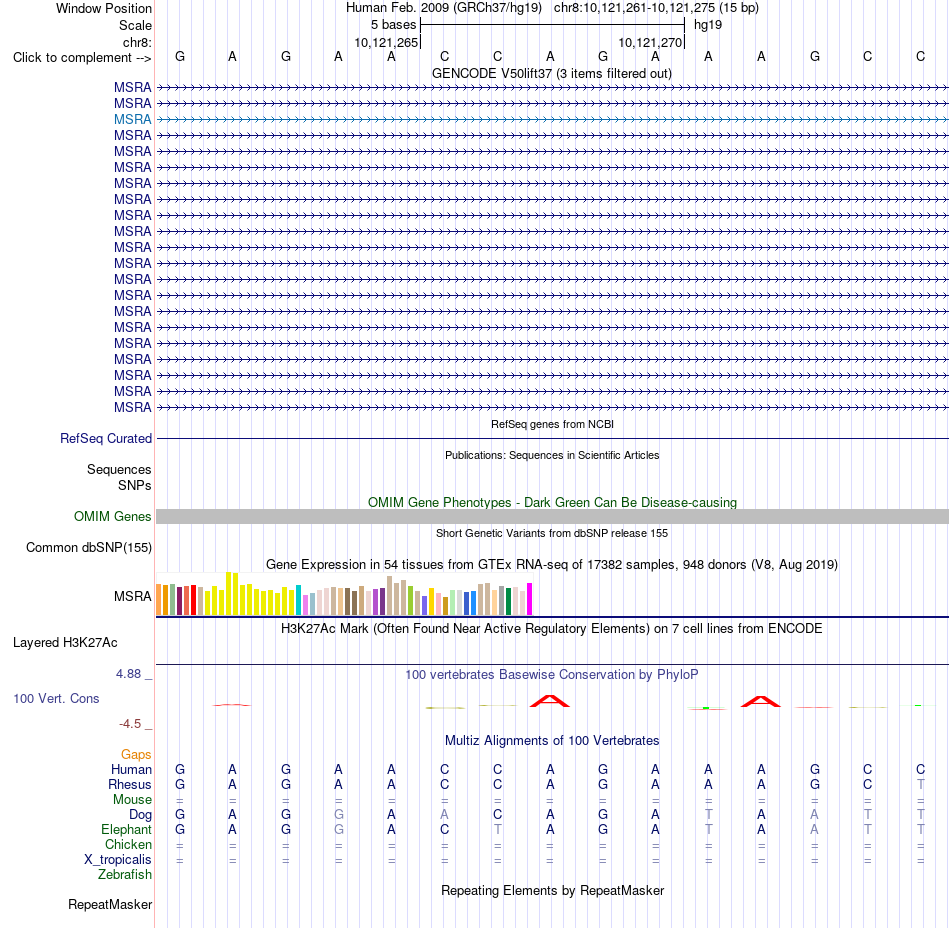Select the Human alignment row label
The width and height of the screenshot is (950, 928).
pyautogui.click(x=131, y=769)
